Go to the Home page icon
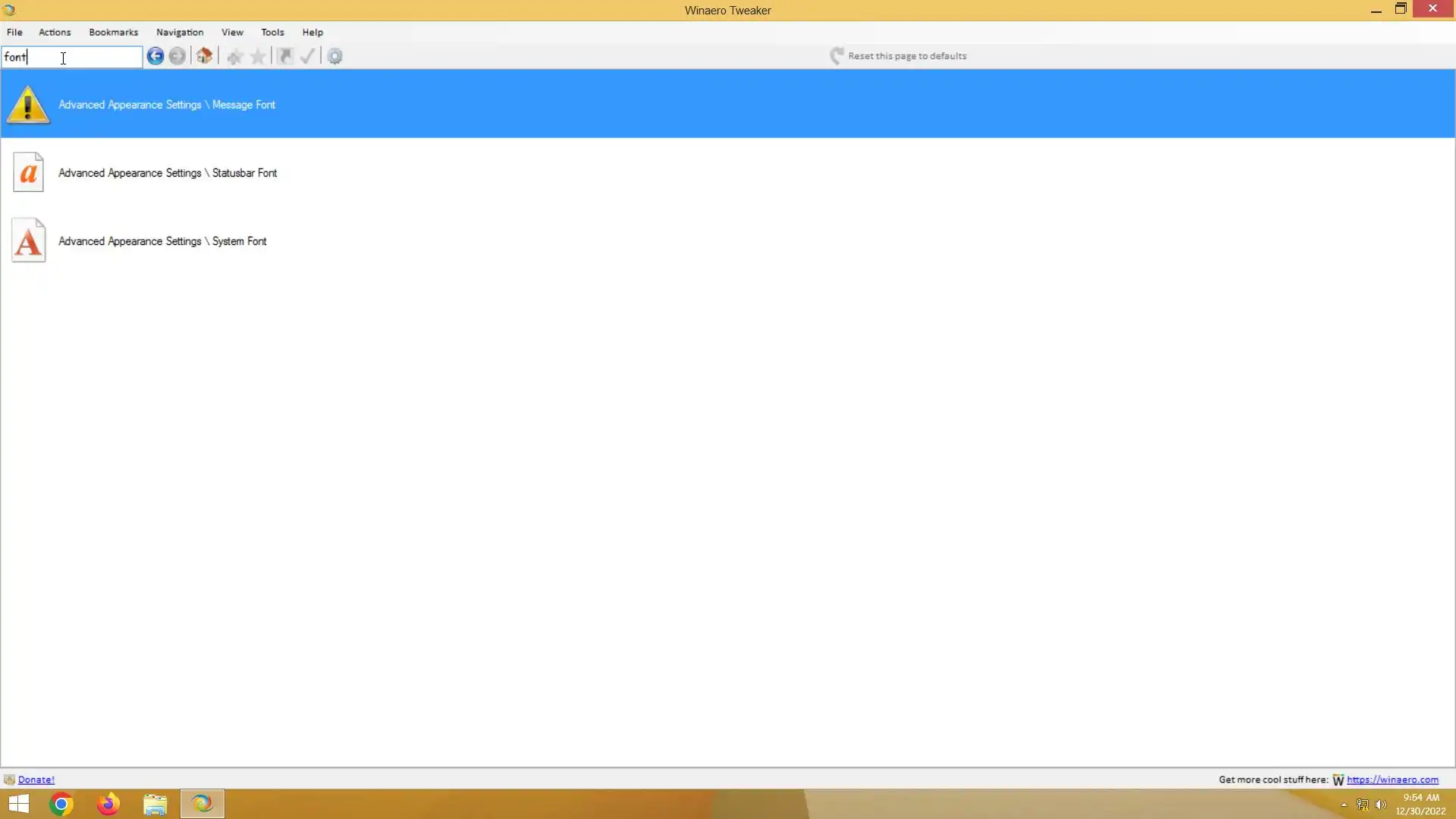This screenshot has height=819, width=1456. 204,56
